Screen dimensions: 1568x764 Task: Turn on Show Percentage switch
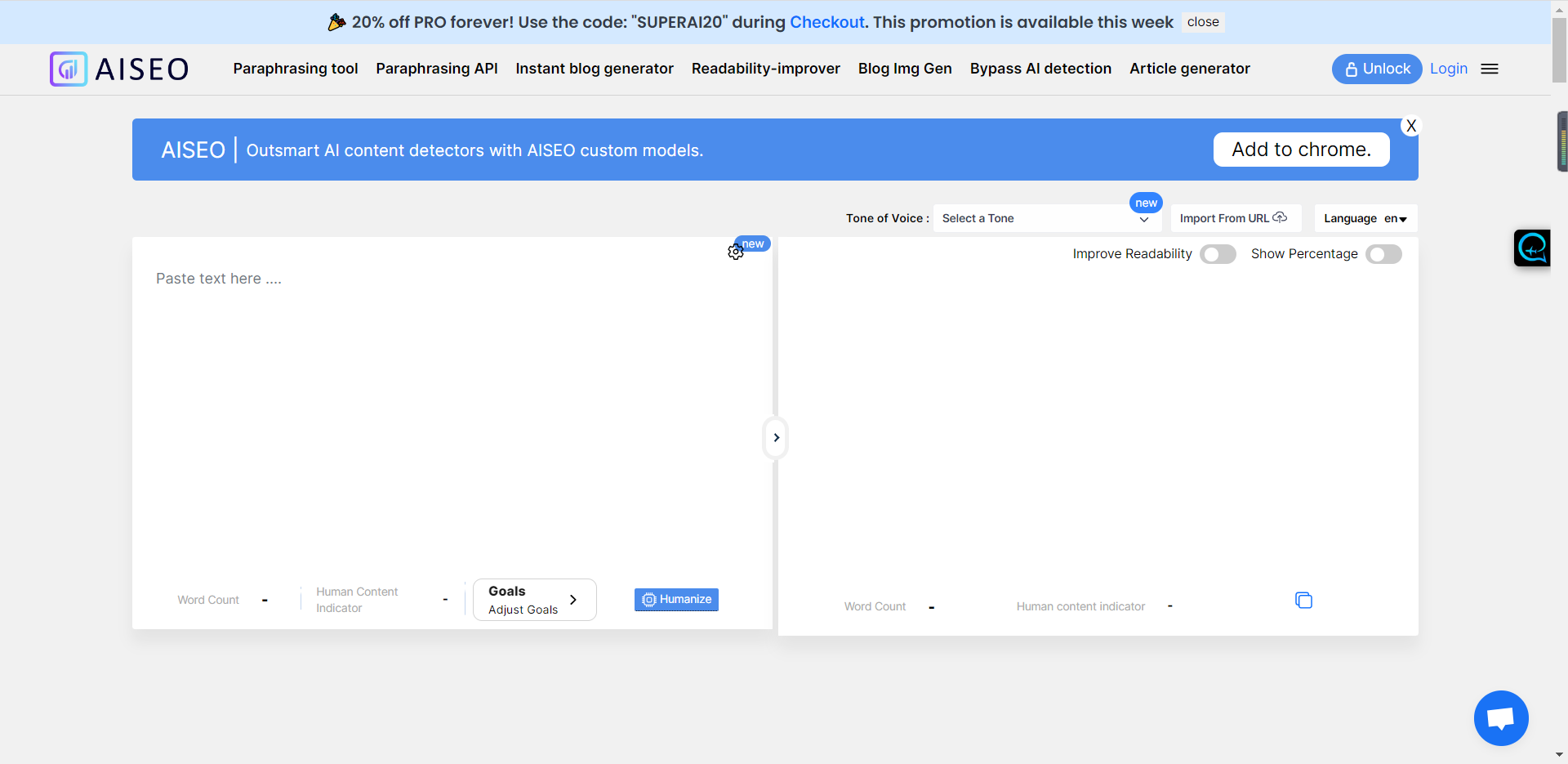pyautogui.click(x=1383, y=254)
